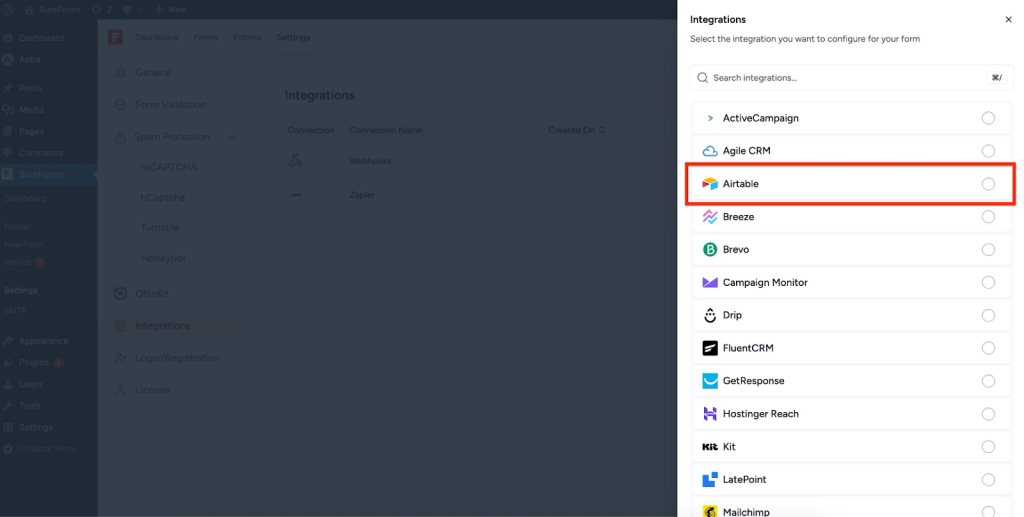The width and height of the screenshot is (1024, 517).
Task: Select the Kit radio button
Action: [988, 447]
